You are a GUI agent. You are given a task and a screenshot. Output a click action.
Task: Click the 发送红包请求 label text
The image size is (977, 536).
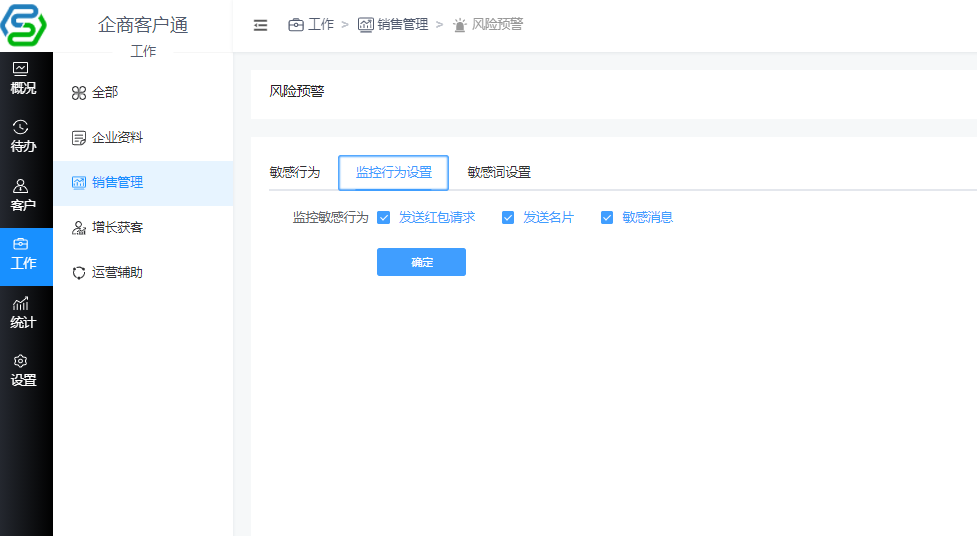pyautogui.click(x=437, y=218)
